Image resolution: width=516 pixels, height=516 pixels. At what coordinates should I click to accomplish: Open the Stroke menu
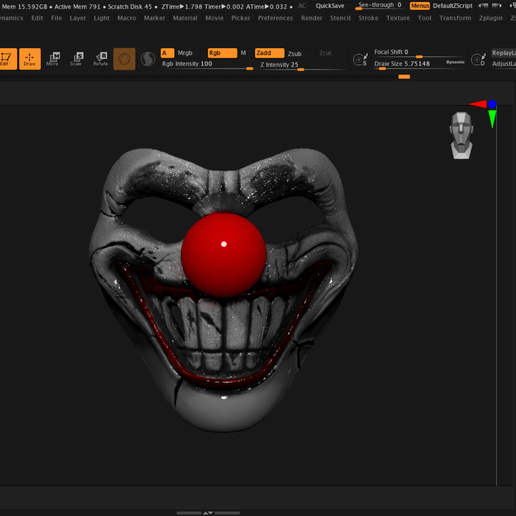(x=368, y=18)
